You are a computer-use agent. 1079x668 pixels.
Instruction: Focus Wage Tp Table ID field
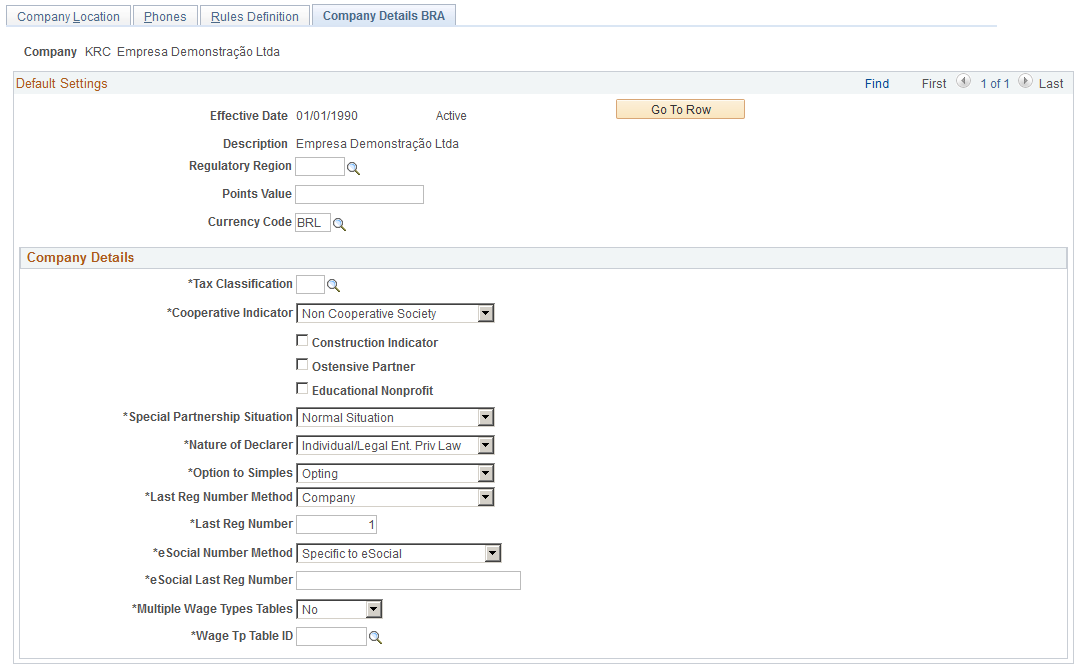pos(332,636)
